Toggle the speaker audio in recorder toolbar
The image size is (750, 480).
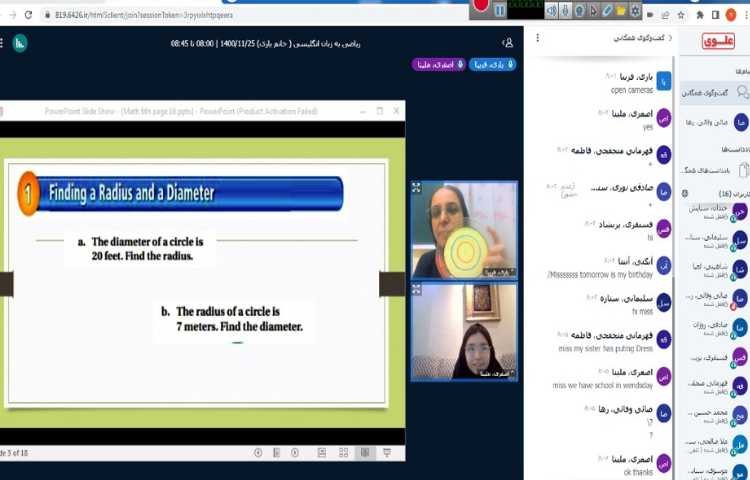551,10
